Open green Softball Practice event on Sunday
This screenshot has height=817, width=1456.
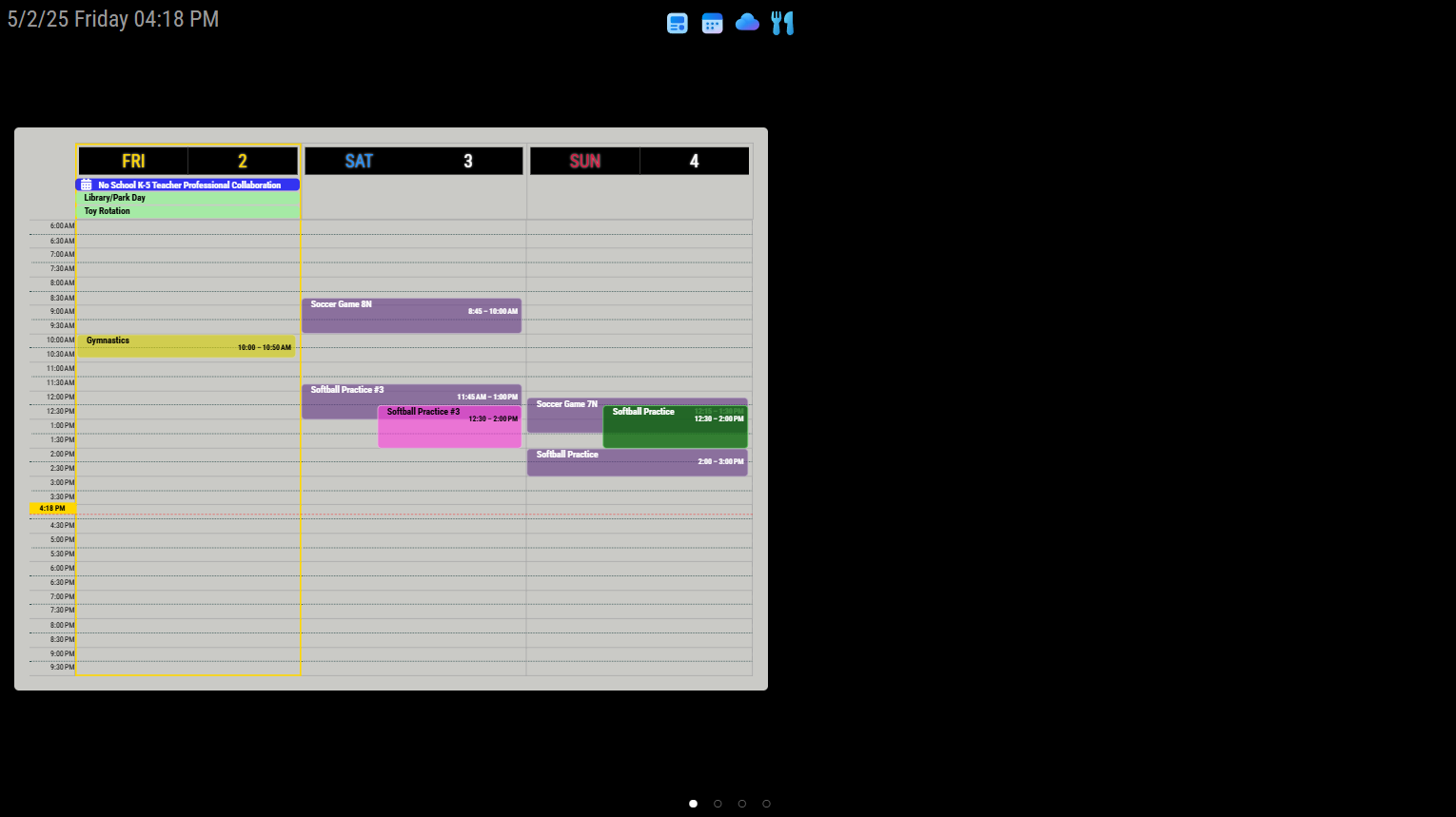(x=676, y=427)
